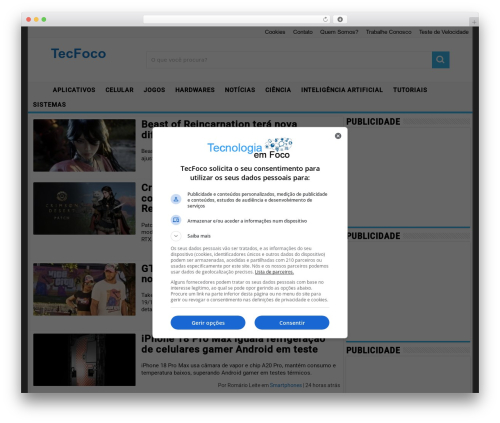Open the Beast of Reincarnation terá nova headline
This screenshot has width=500, height=423.
[x=219, y=124]
